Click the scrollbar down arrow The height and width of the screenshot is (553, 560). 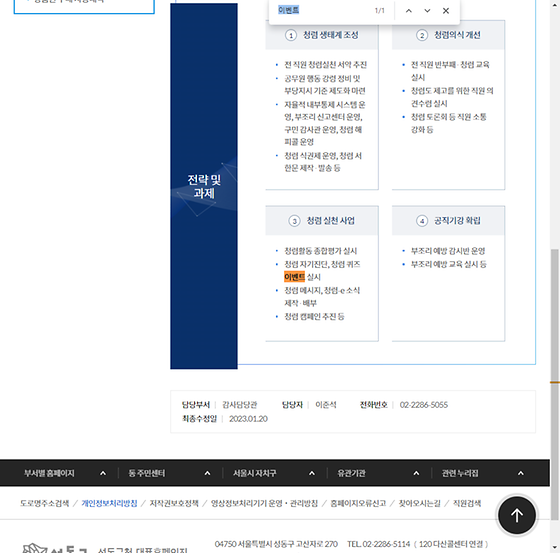tap(555, 548)
